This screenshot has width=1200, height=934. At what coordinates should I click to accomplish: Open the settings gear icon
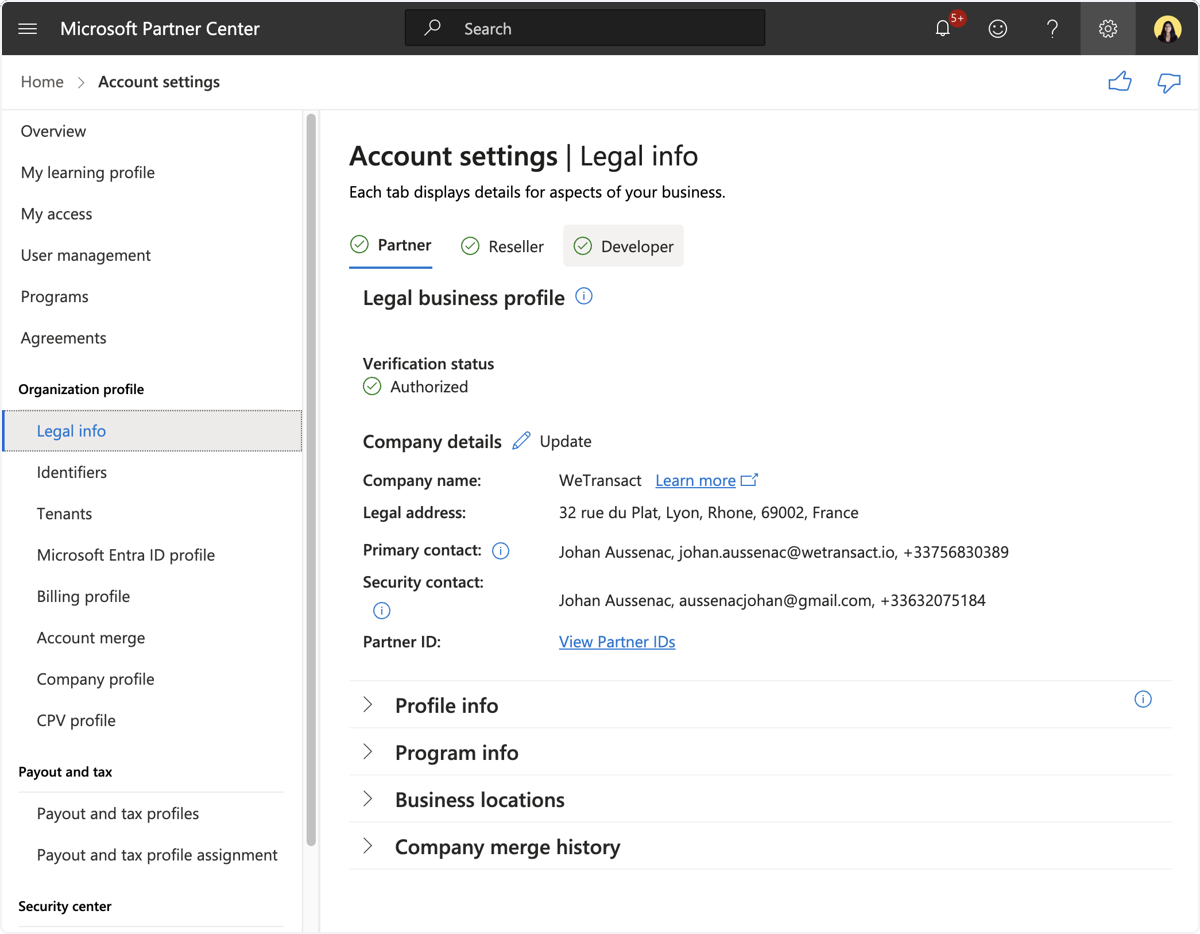(1108, 29)
